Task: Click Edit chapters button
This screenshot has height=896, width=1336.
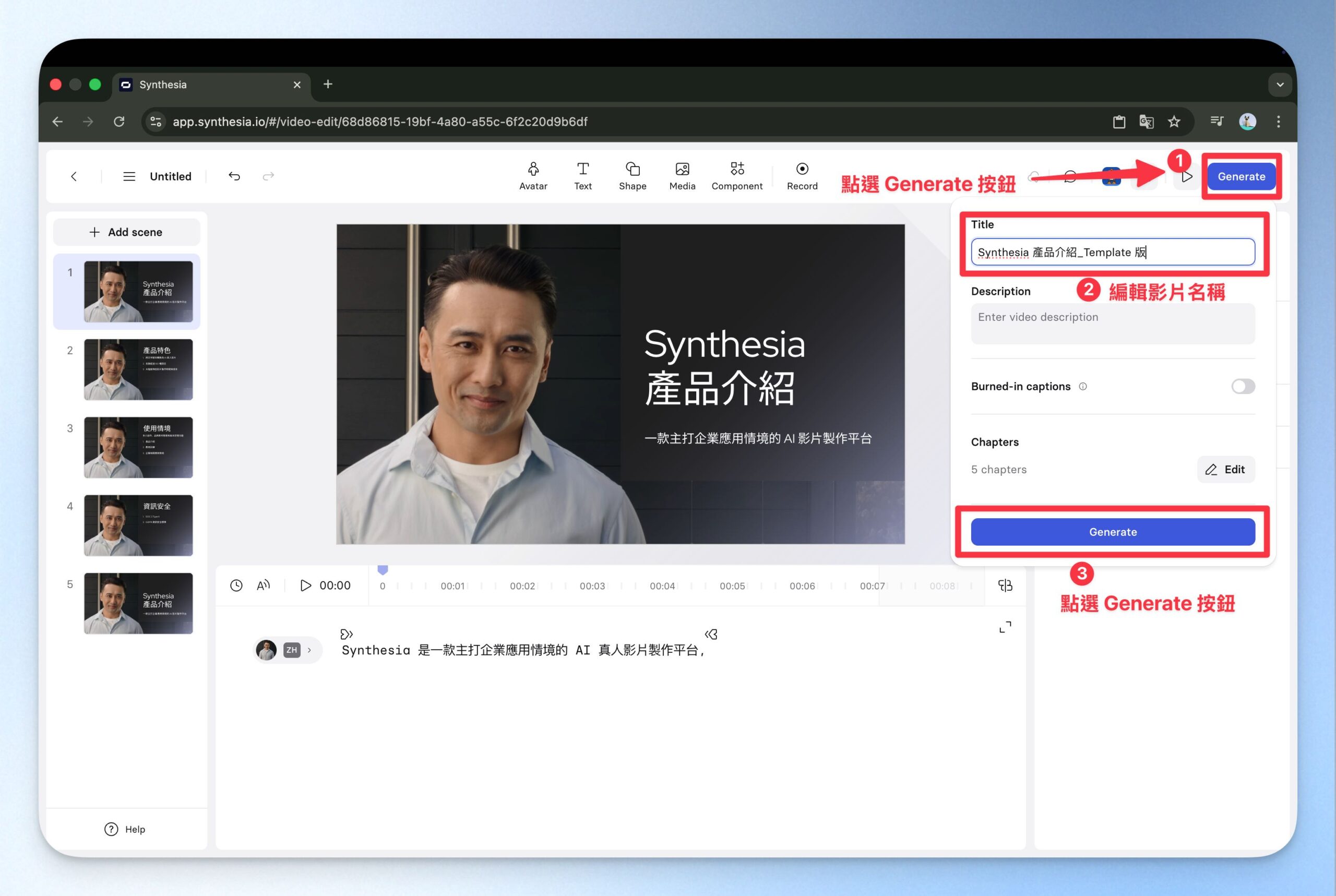Action: point(1225,469)
